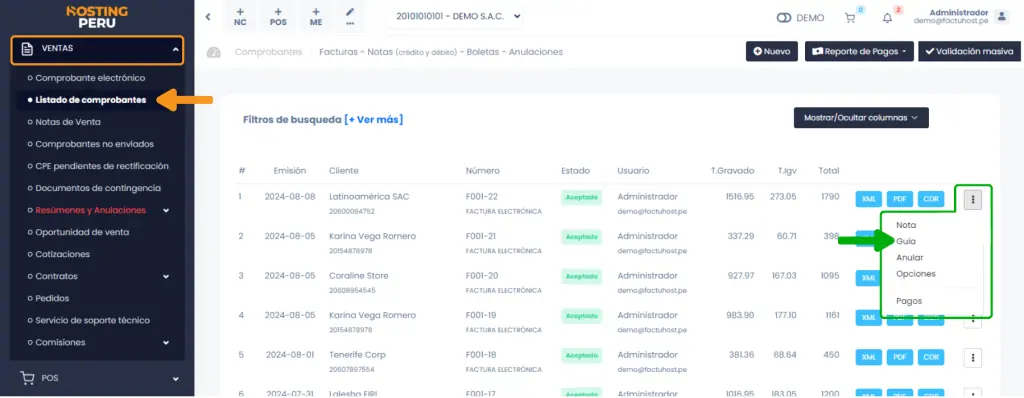Collapse the VENTAS sidebar section

(97, 50)
